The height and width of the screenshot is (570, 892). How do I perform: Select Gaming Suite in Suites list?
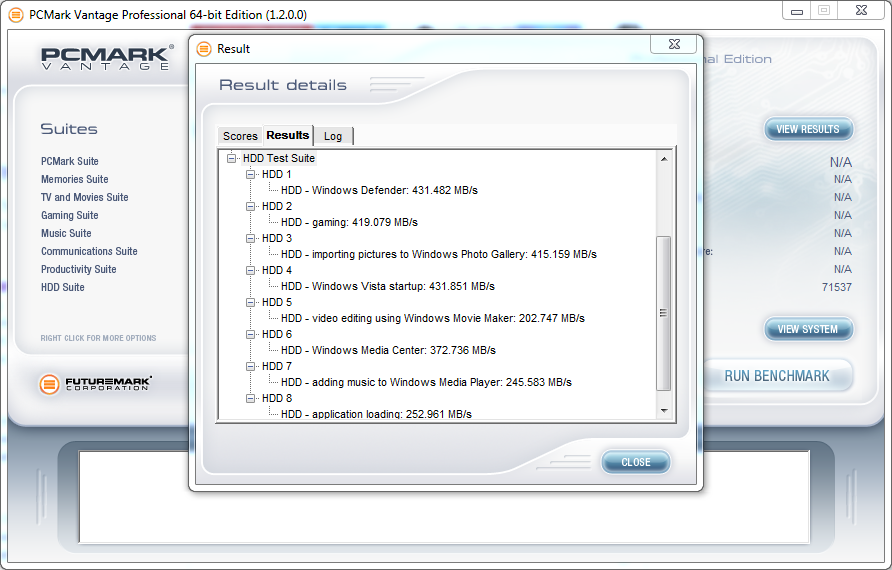point(69,215)
